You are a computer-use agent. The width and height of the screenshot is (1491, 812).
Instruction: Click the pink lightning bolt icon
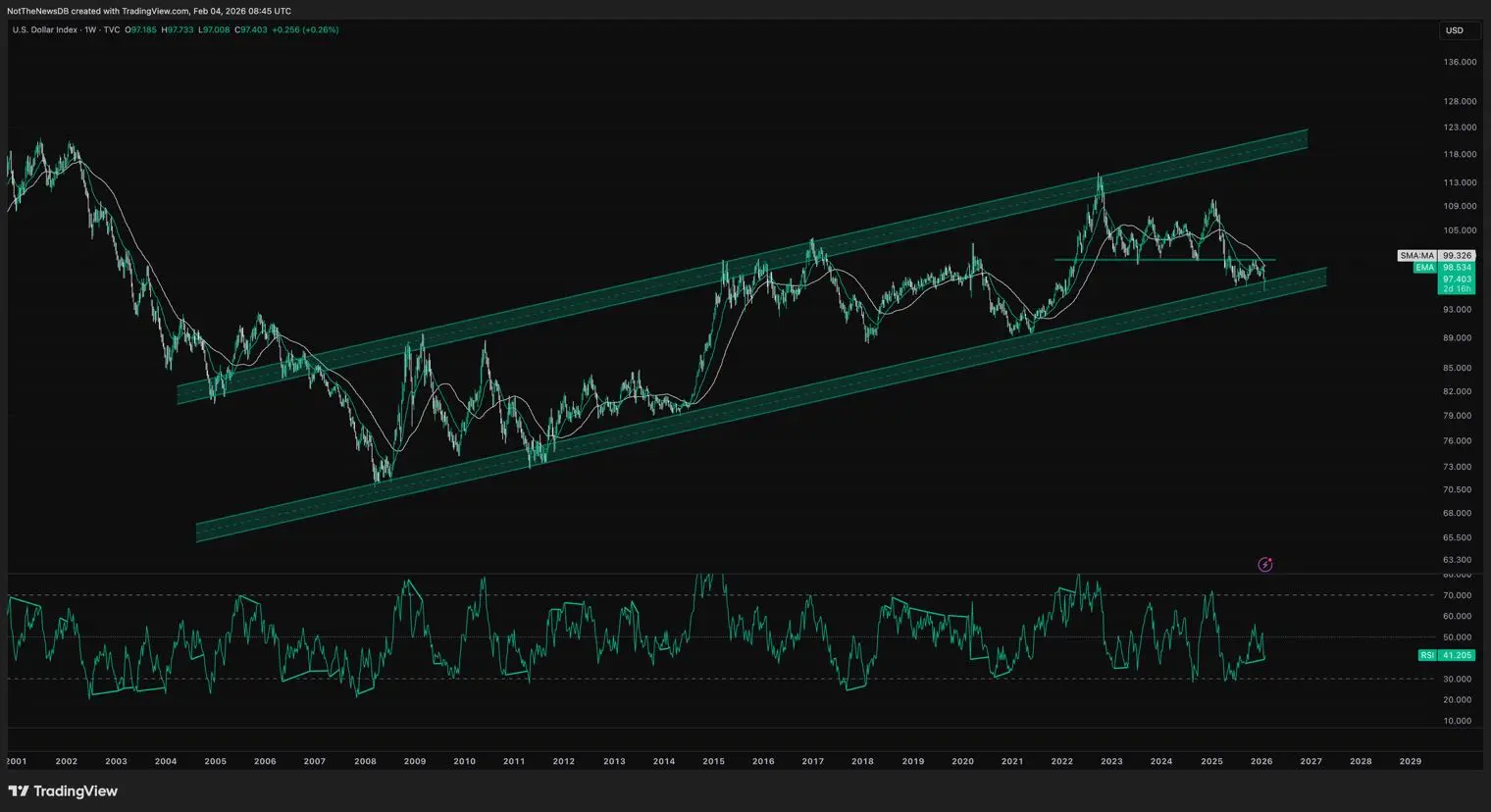click(x=1265, y=564)
